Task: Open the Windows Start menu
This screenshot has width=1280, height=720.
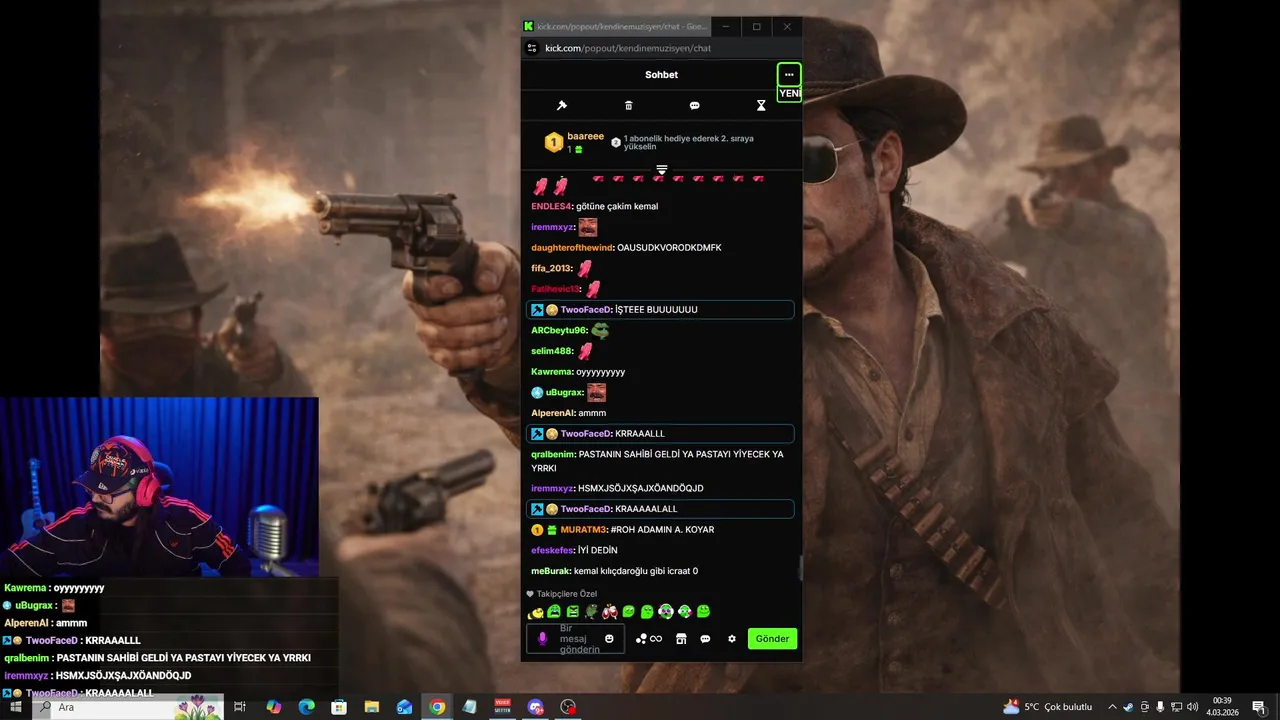Action: (15, 707)
